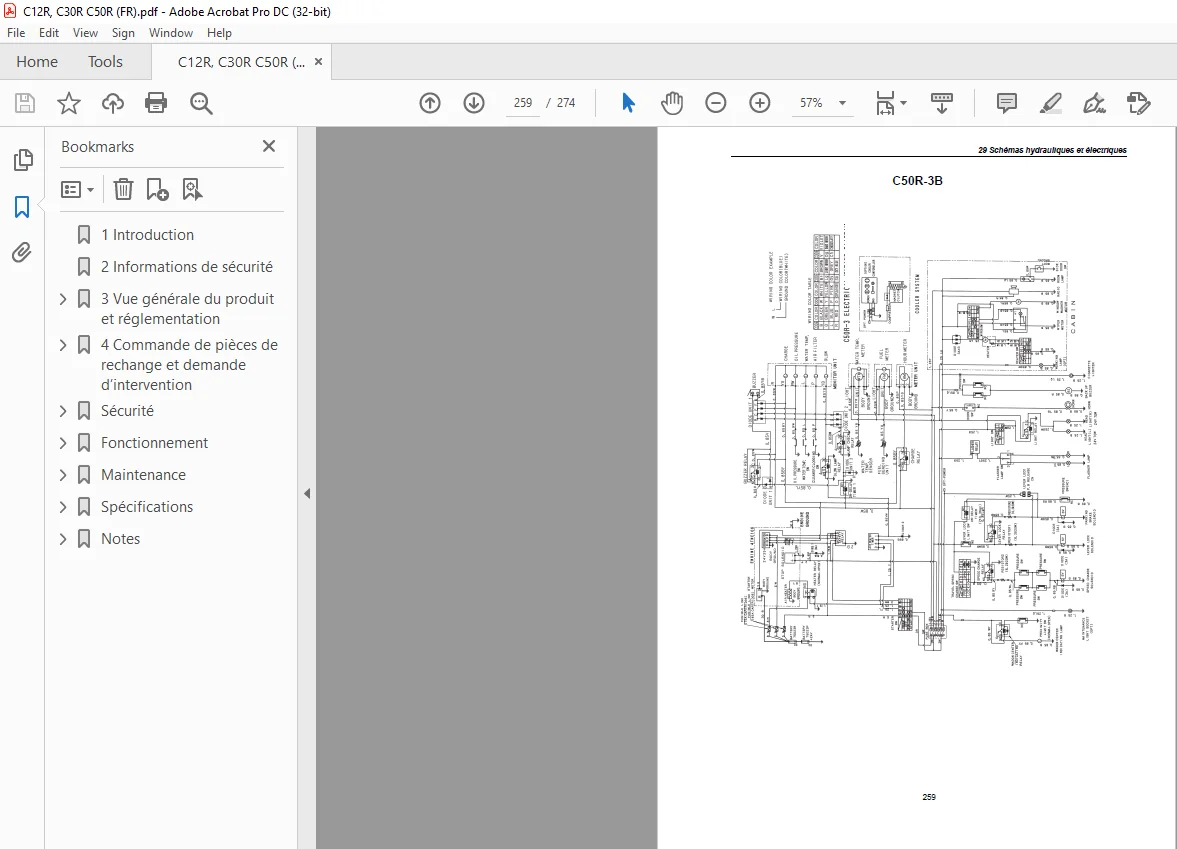Open the File menu
The width and height of the screenshot is (1177, 849).
tap(16, 33)
